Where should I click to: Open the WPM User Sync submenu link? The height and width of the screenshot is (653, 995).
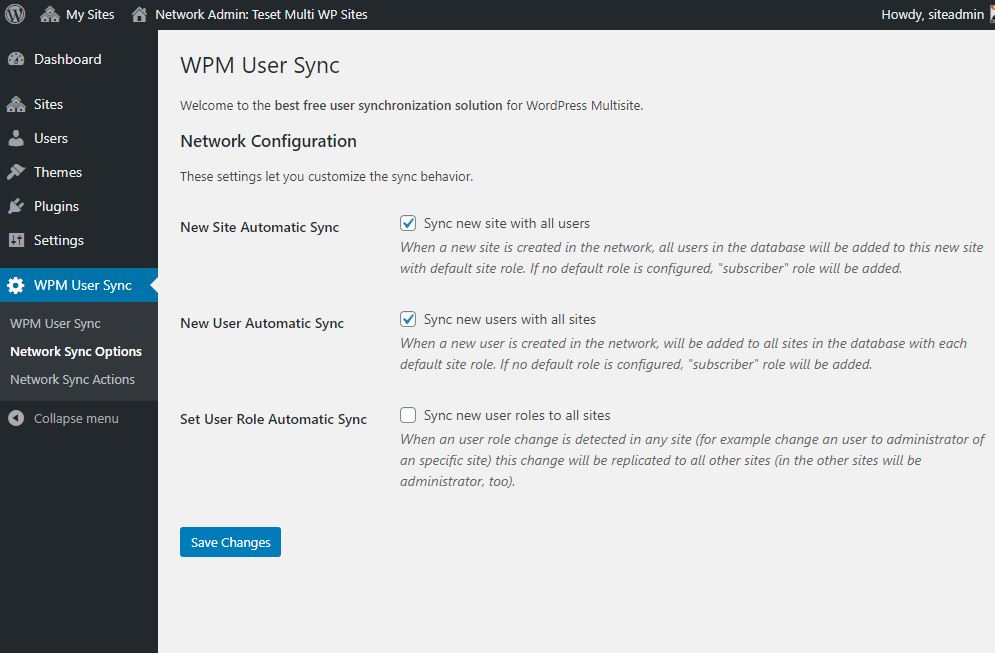(55, 324)
